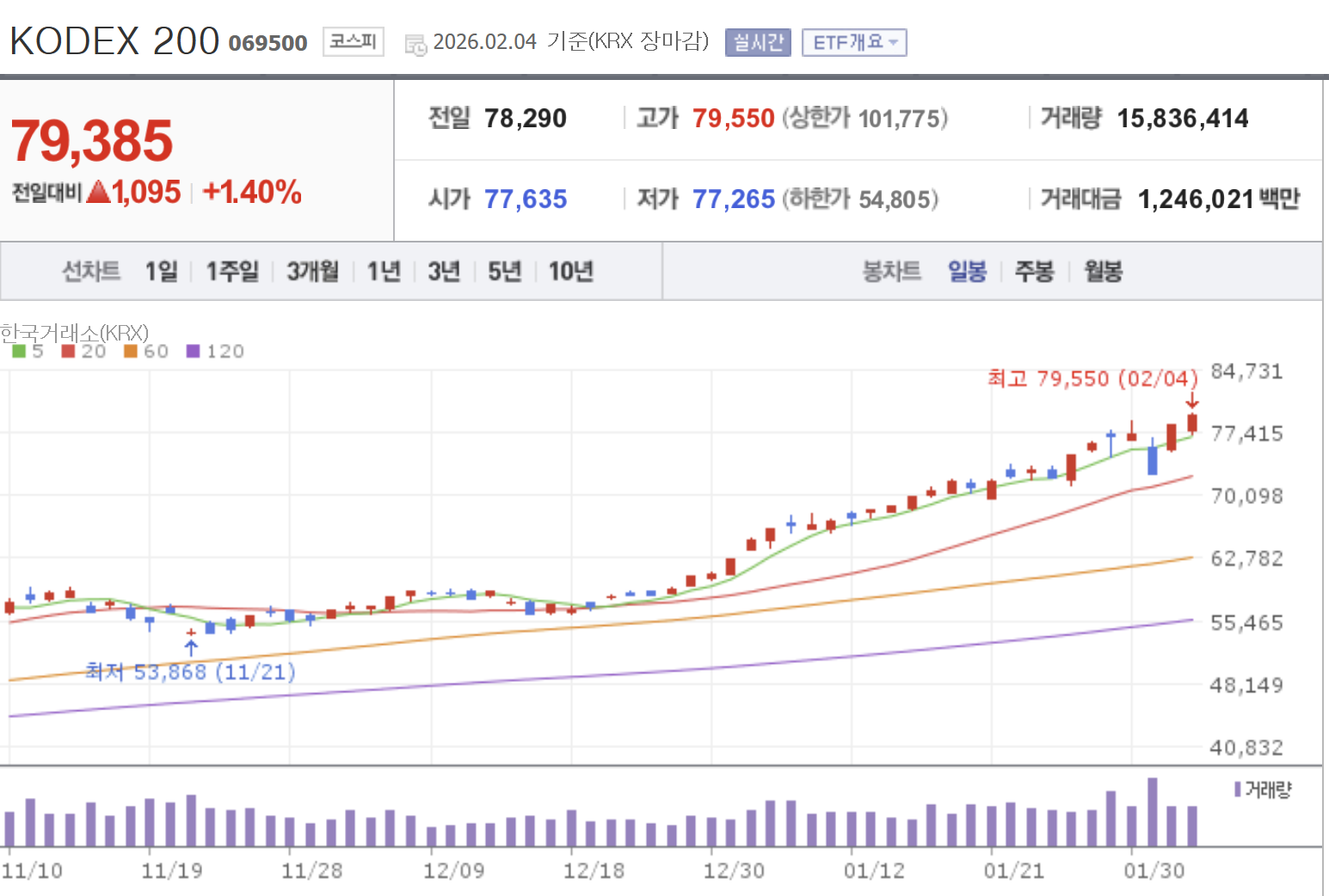1329x896 pixels.
Task: Click the red up-triangle change icon
Action: point(99,192)
